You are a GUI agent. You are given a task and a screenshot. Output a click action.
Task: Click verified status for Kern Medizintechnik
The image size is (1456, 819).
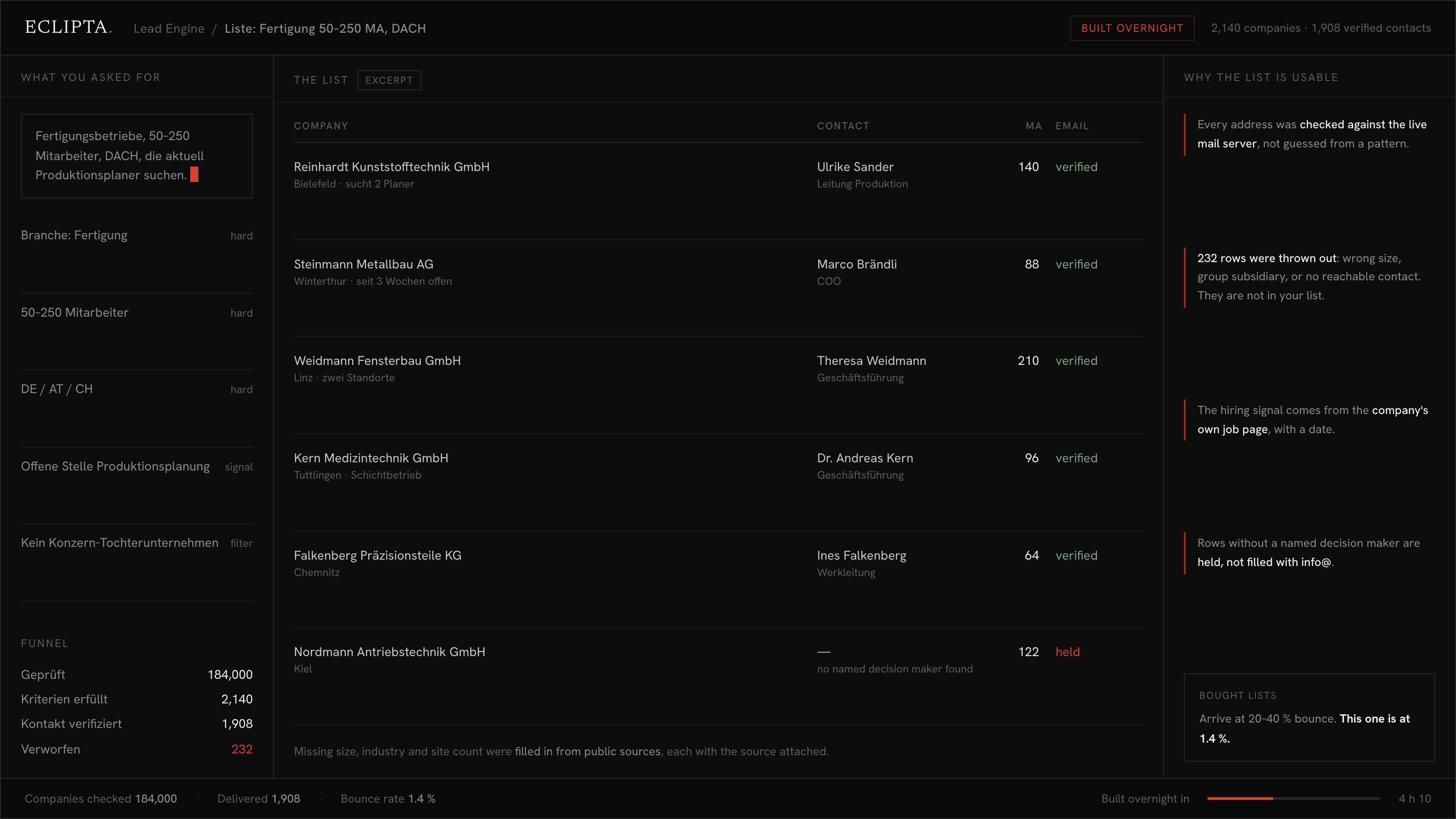pos(1076,458)
